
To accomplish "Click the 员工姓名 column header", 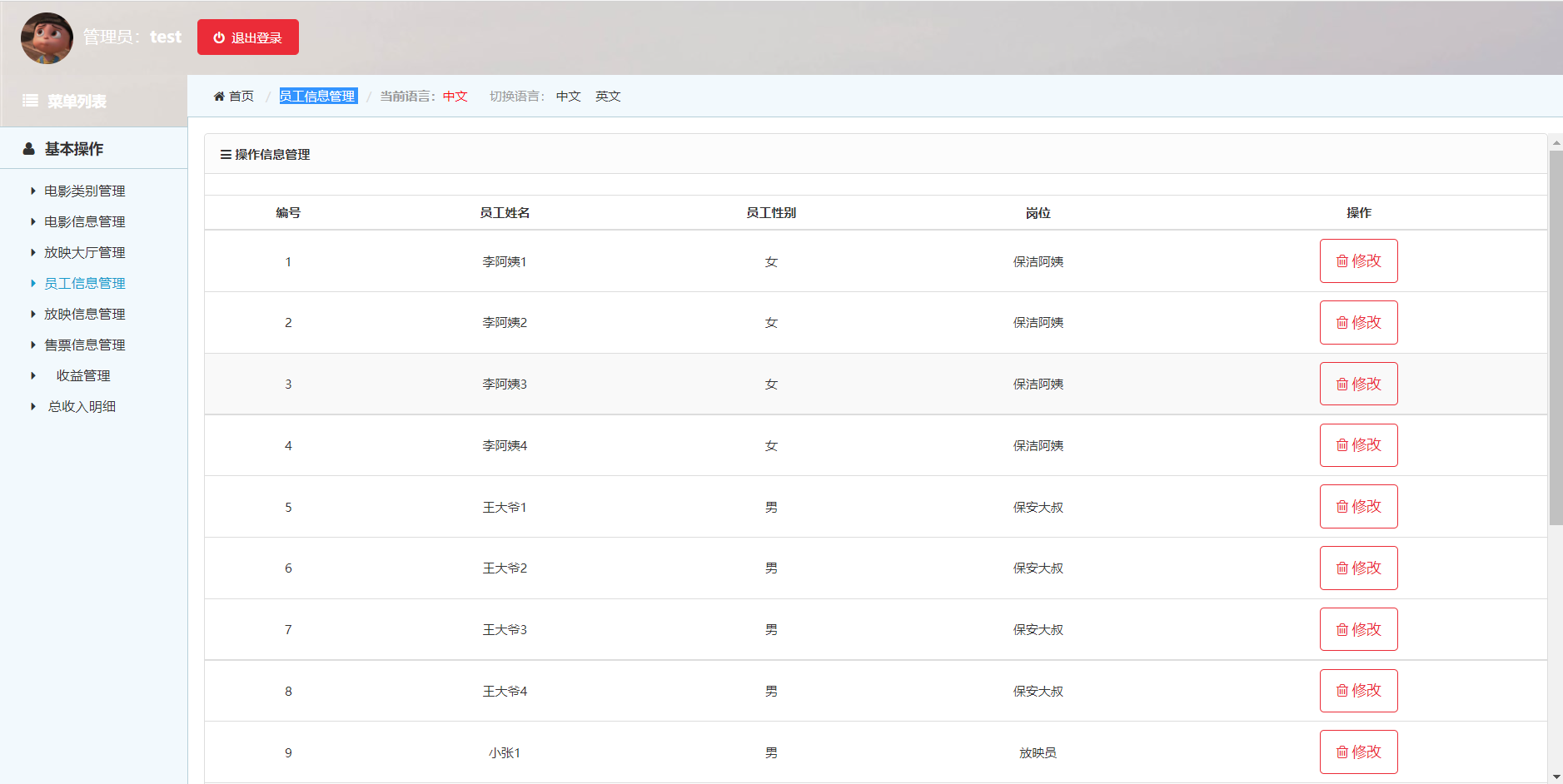I will 505,213.
